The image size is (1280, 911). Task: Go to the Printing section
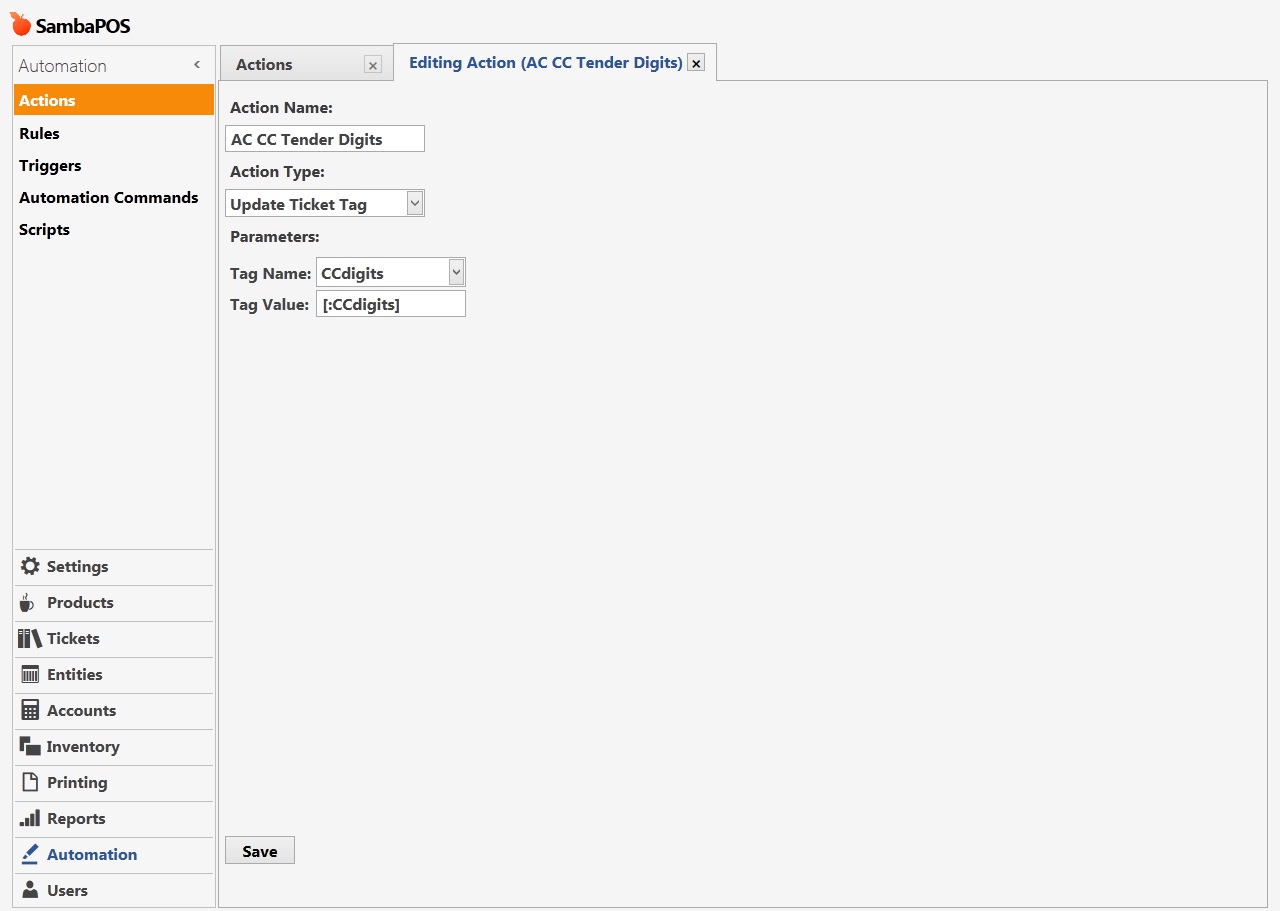(x=114, y=782)
